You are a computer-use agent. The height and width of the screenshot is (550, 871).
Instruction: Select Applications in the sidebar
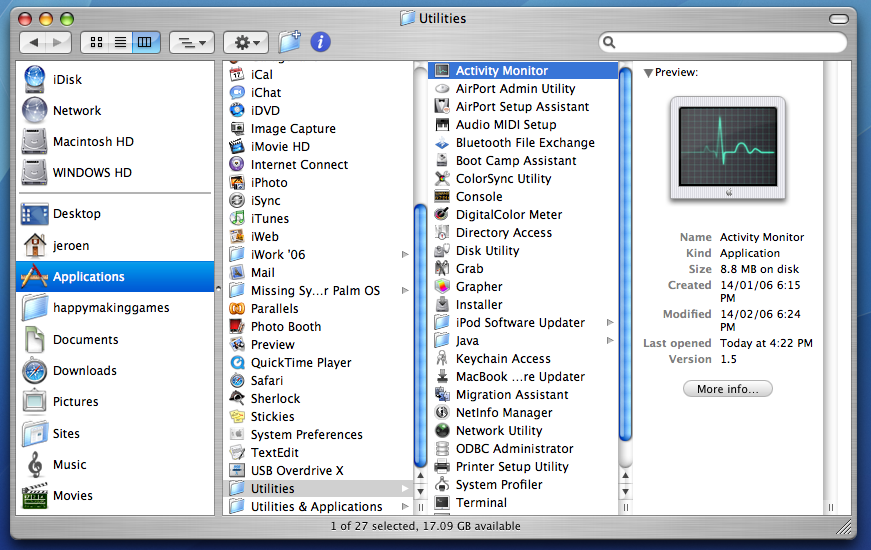click(x=115, y=277)
